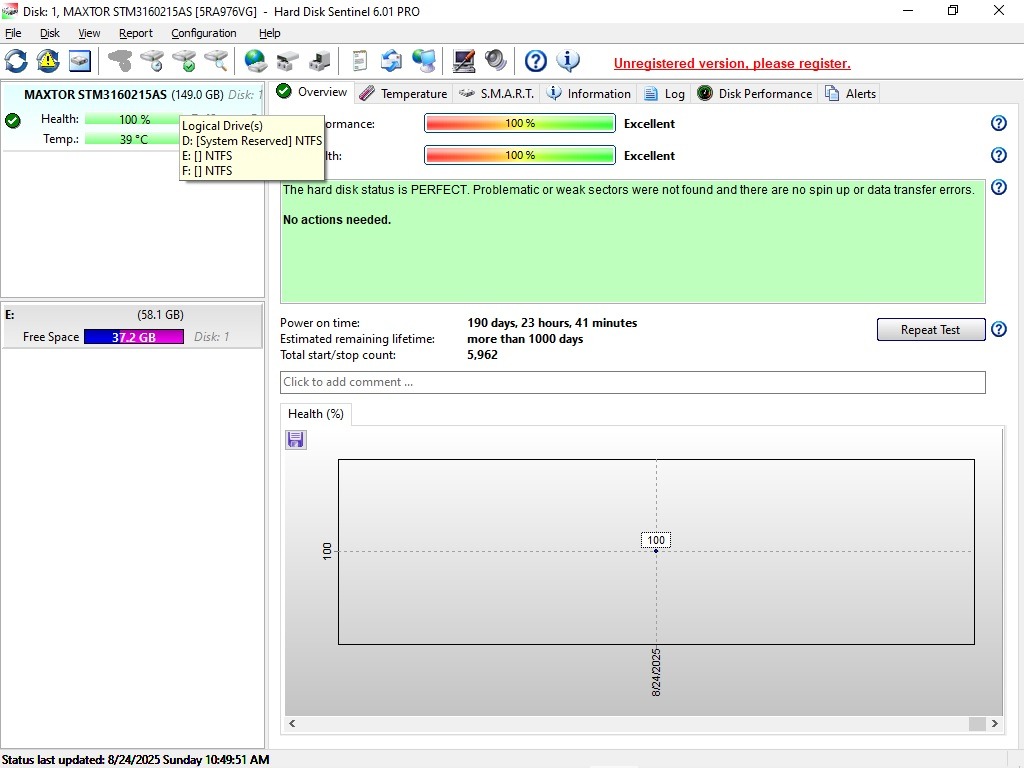Click the Unregistered version register link

point(732,63)
